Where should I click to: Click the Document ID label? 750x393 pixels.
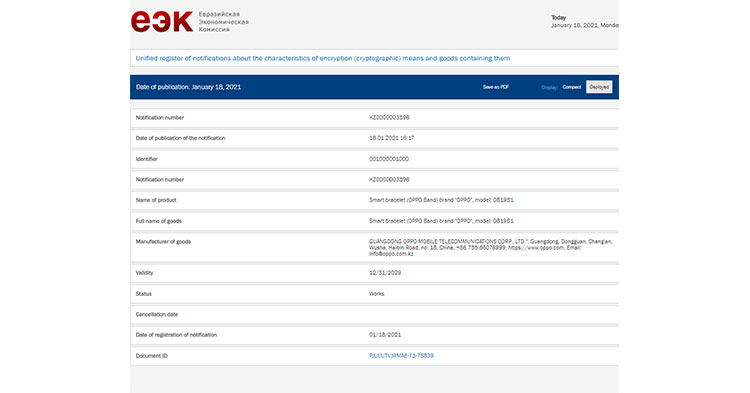point(152,356)
